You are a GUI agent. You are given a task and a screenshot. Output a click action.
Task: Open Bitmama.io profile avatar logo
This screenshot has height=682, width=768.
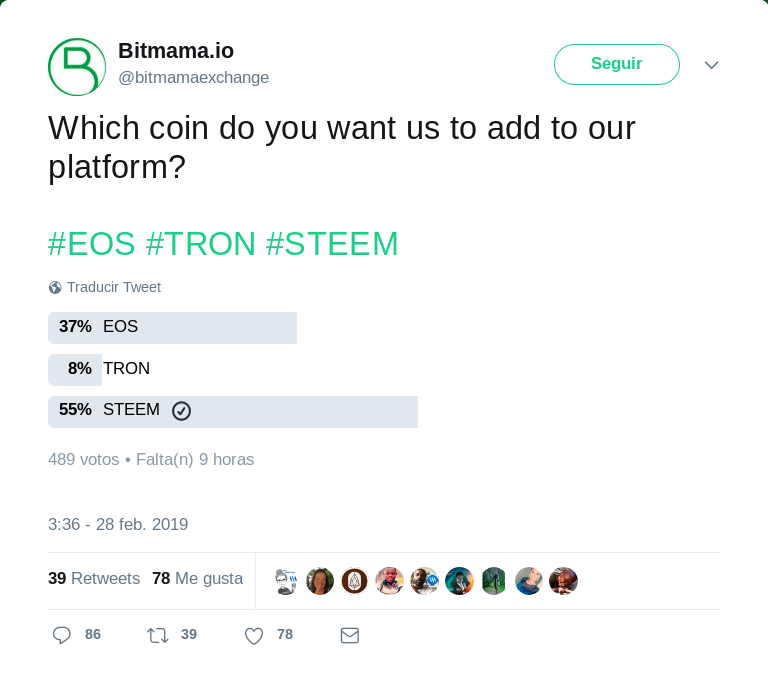(x=77, y=67)
